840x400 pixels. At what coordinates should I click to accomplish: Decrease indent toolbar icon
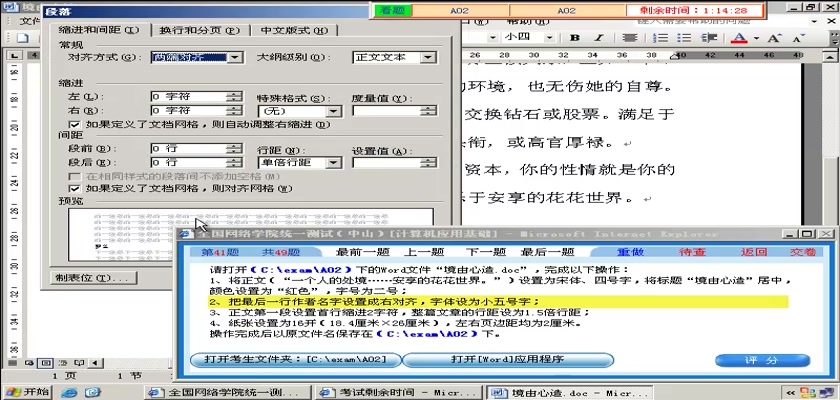click(709, 37)
